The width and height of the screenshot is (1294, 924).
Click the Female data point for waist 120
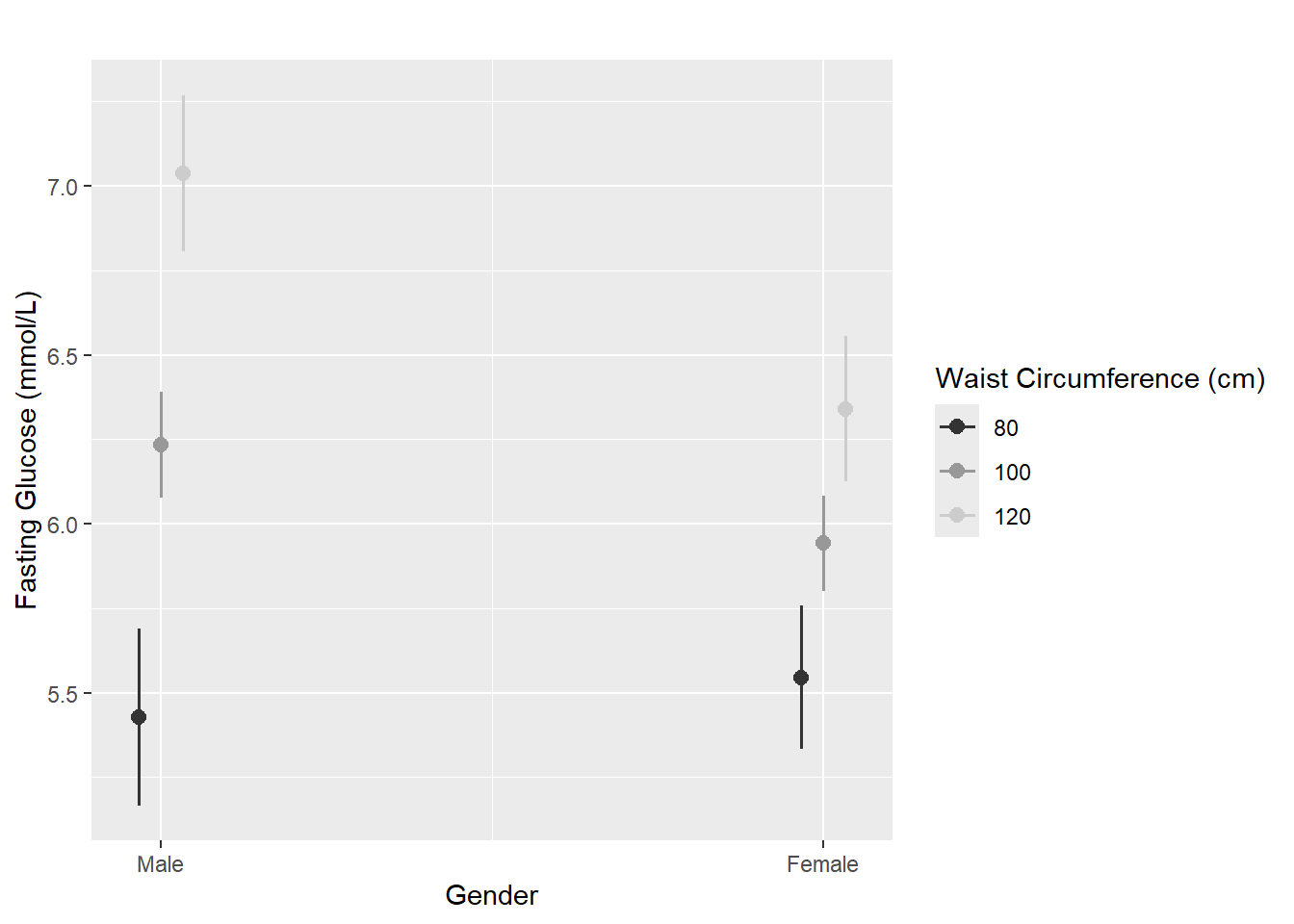pos(845,409)
